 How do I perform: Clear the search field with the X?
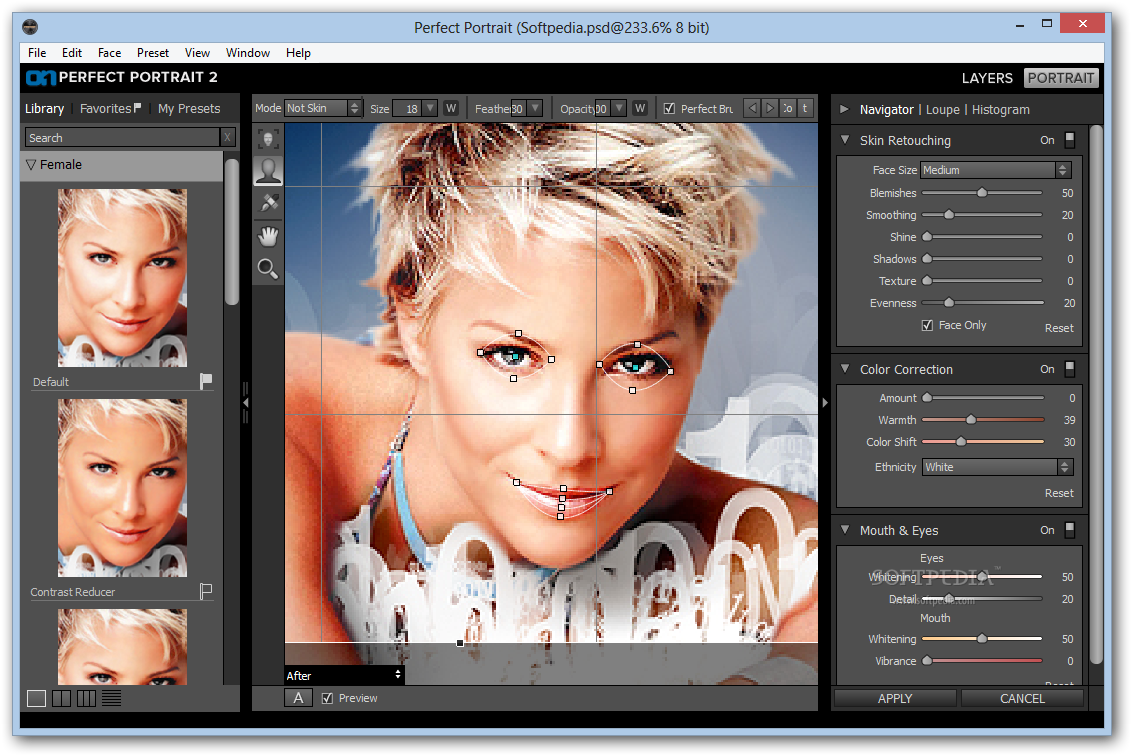[227, 137]
